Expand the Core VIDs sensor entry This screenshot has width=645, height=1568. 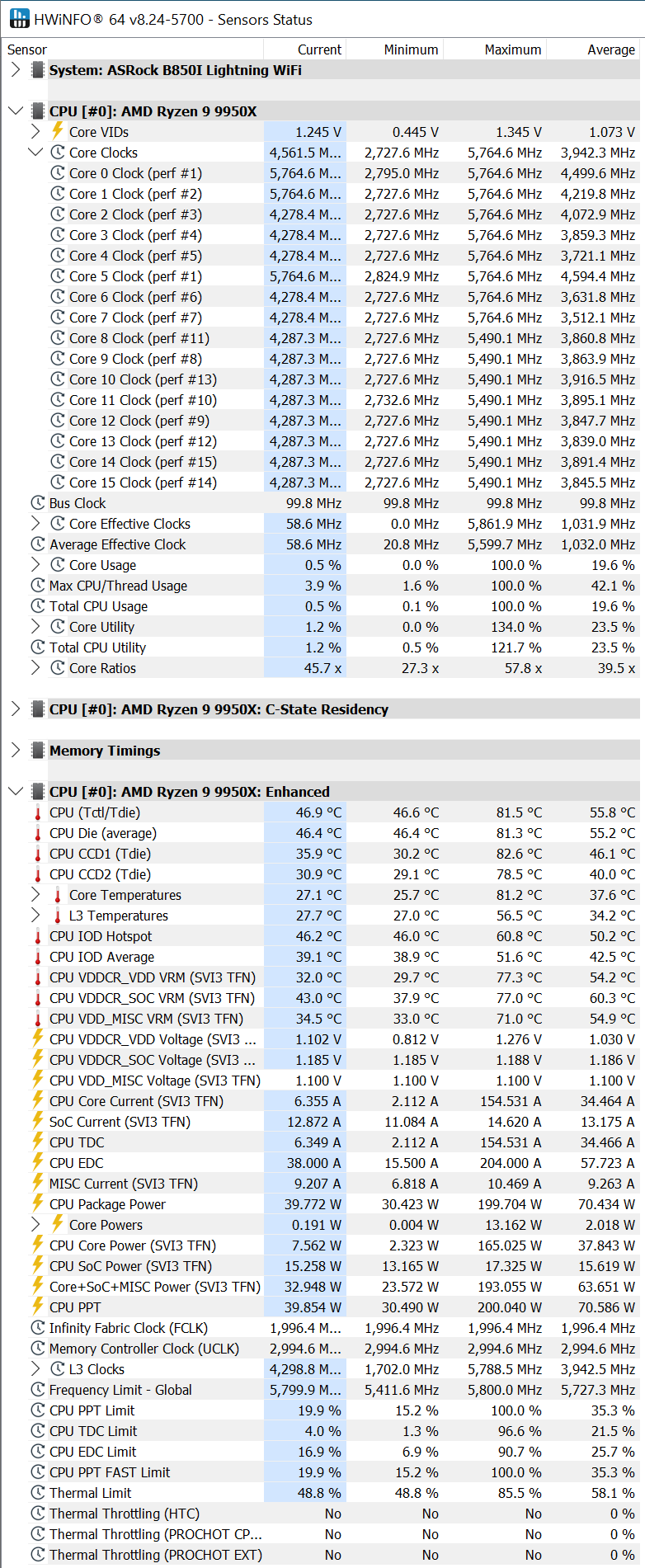click(35, 132)
